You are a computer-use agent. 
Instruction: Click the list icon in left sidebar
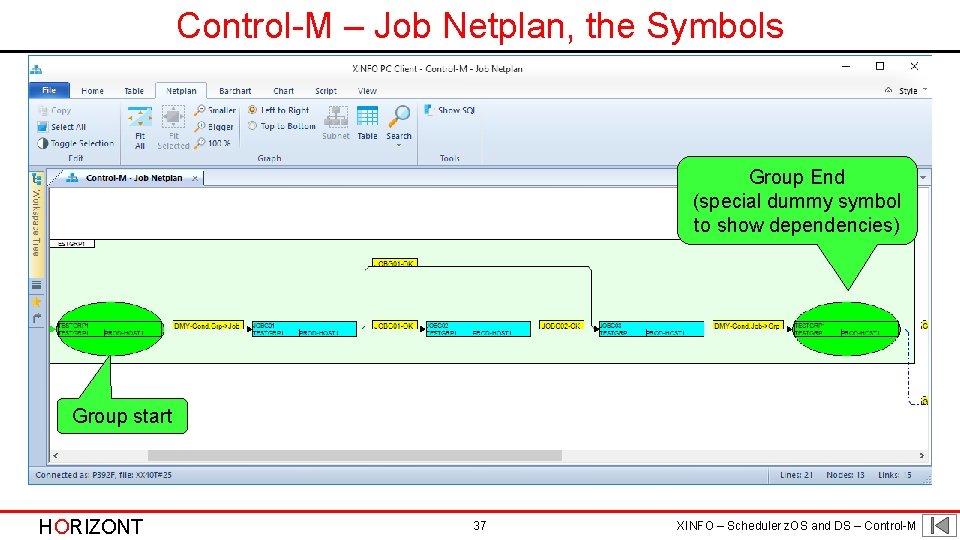click(x=37, y=285)
